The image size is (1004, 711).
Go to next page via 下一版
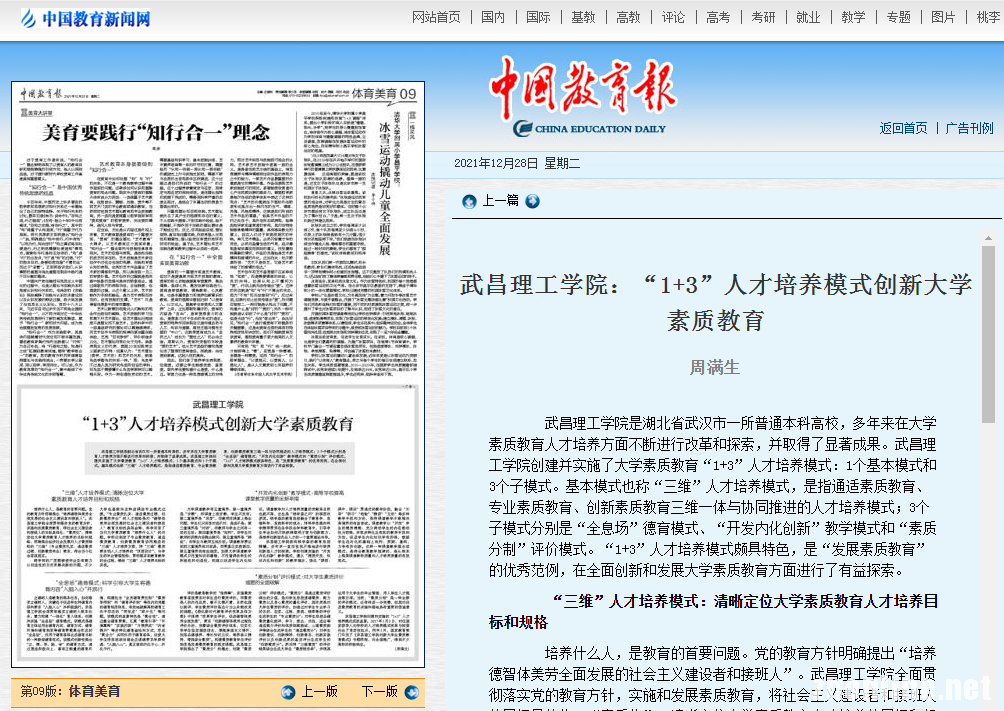380,692
